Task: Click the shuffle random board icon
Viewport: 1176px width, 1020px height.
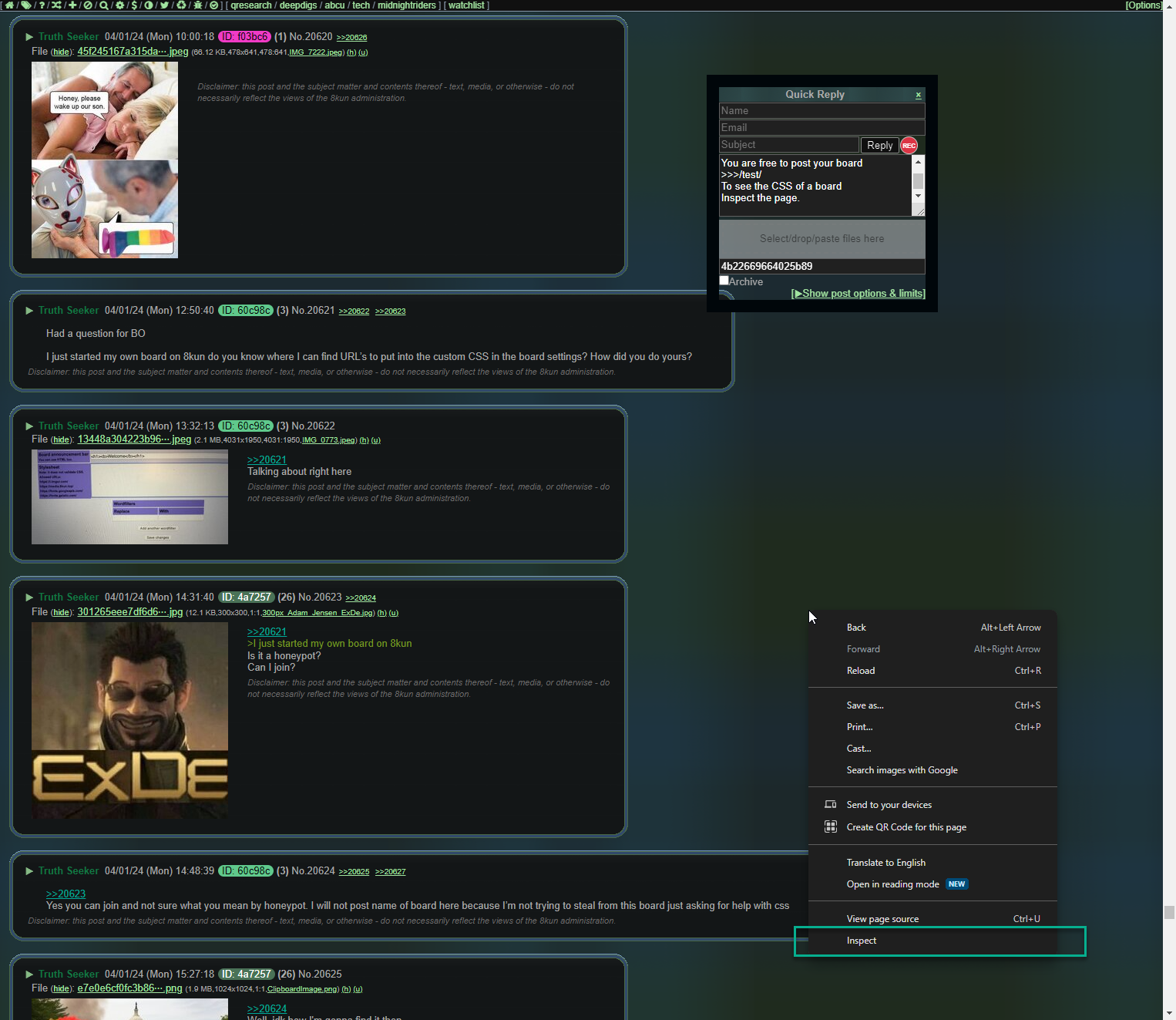Action: point(56,5)
